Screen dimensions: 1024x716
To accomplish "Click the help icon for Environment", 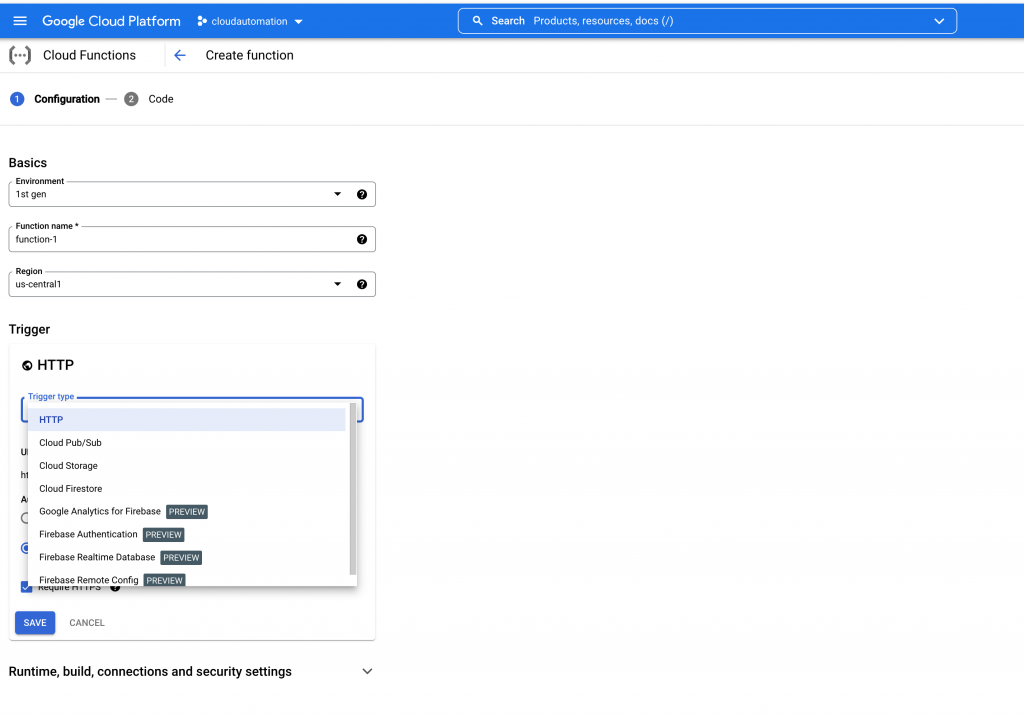I will click(362, 195).
